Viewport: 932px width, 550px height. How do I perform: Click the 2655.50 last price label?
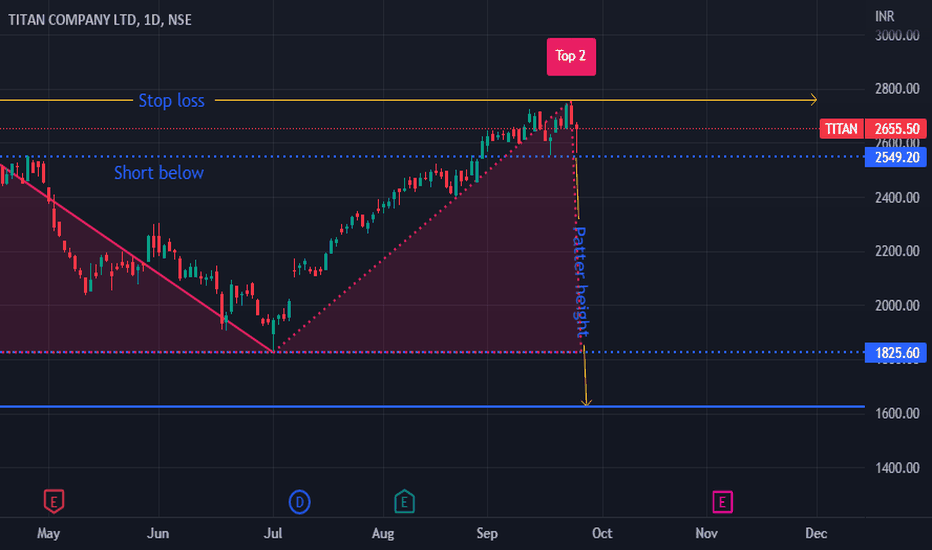896,128
